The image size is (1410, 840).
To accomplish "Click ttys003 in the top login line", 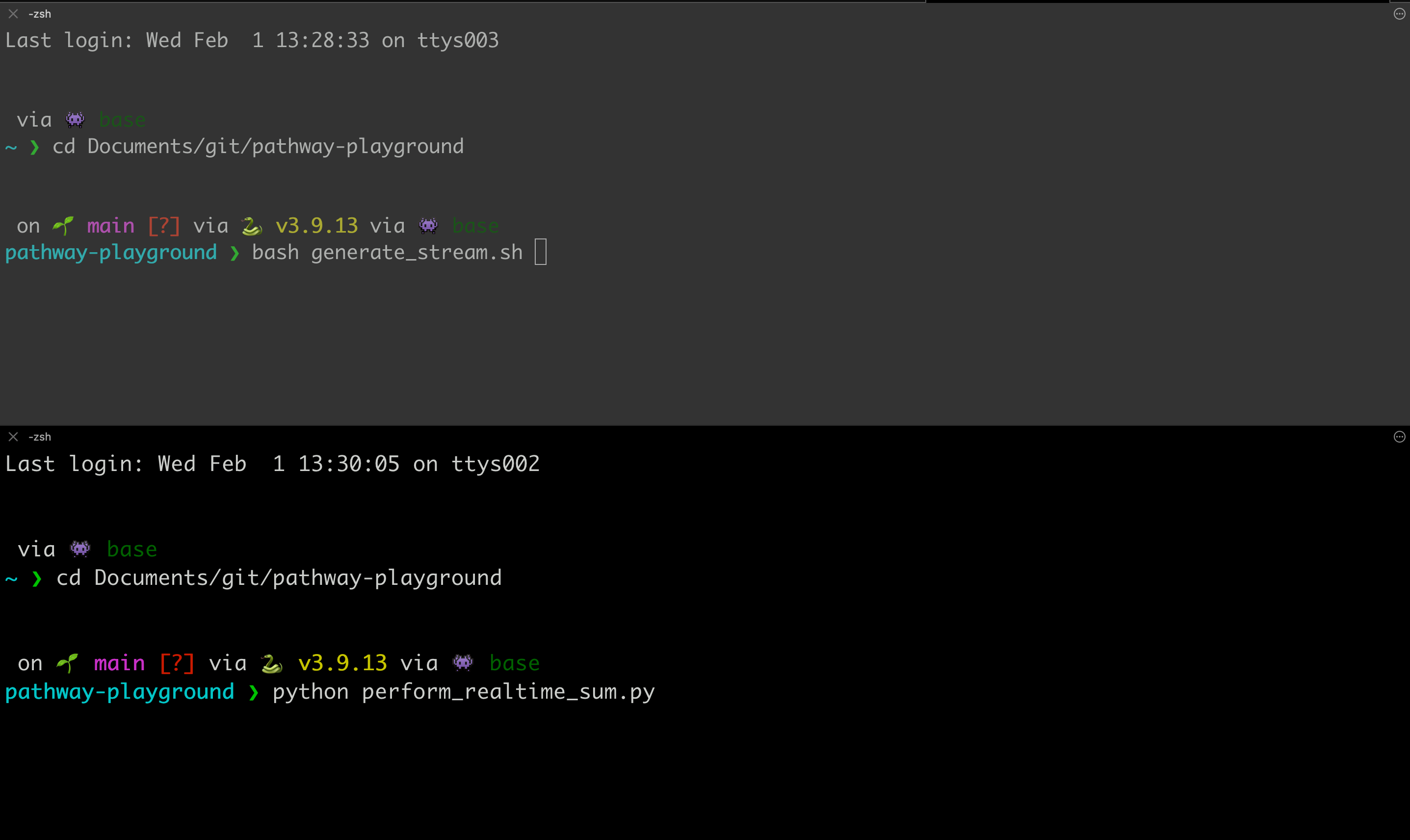I will point(458,40).
